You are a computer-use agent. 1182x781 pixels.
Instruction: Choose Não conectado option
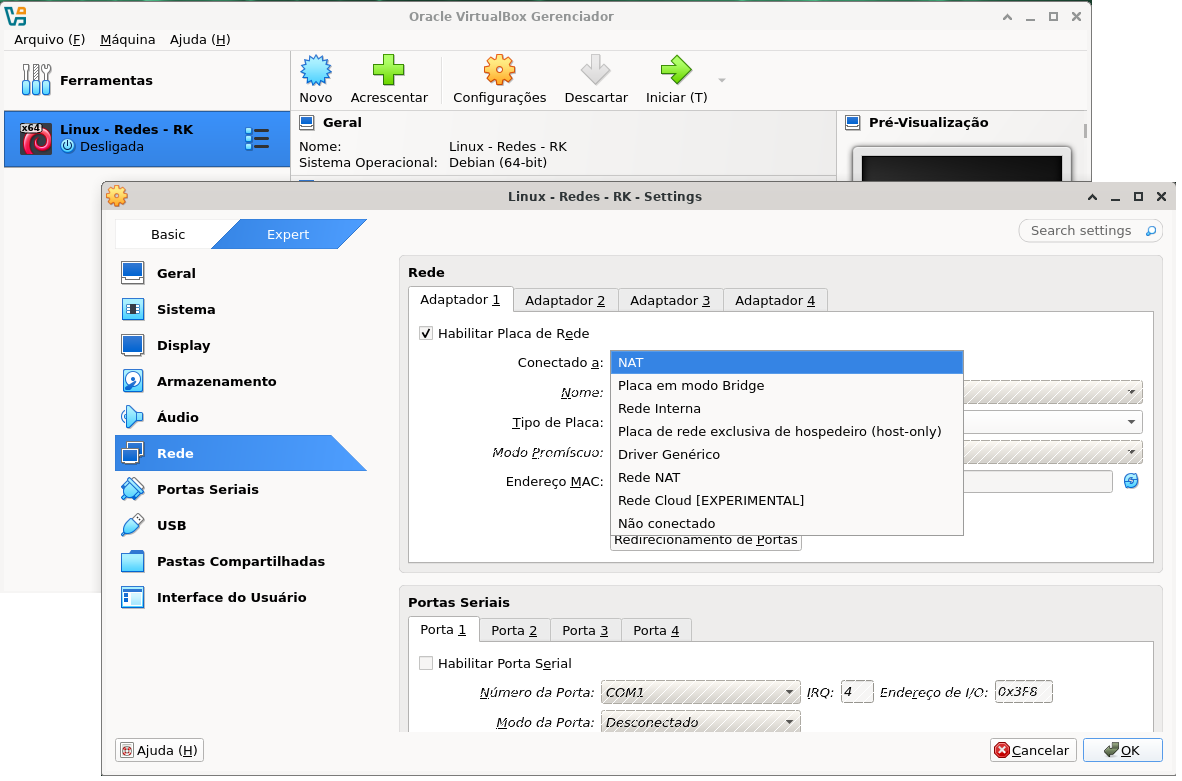tap(786, 523)
